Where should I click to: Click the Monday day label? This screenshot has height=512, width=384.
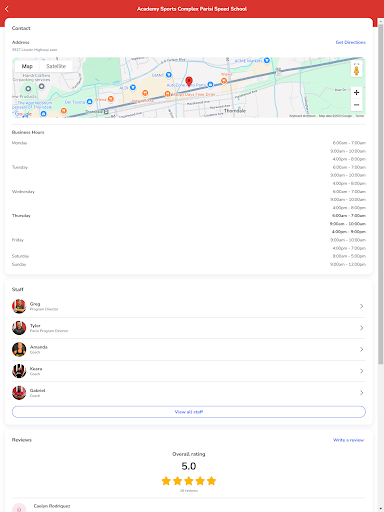tap(19, 143)
